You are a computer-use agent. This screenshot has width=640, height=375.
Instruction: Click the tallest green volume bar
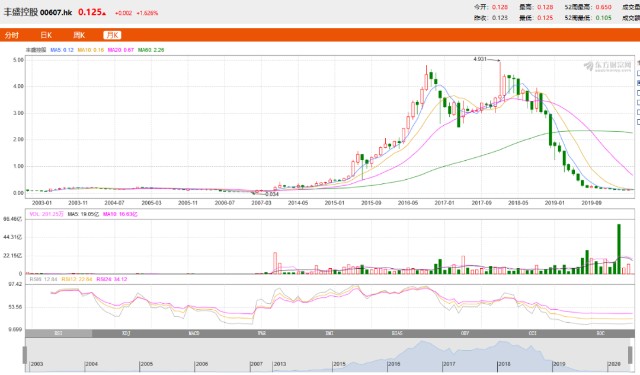click(x=619, y=249)
